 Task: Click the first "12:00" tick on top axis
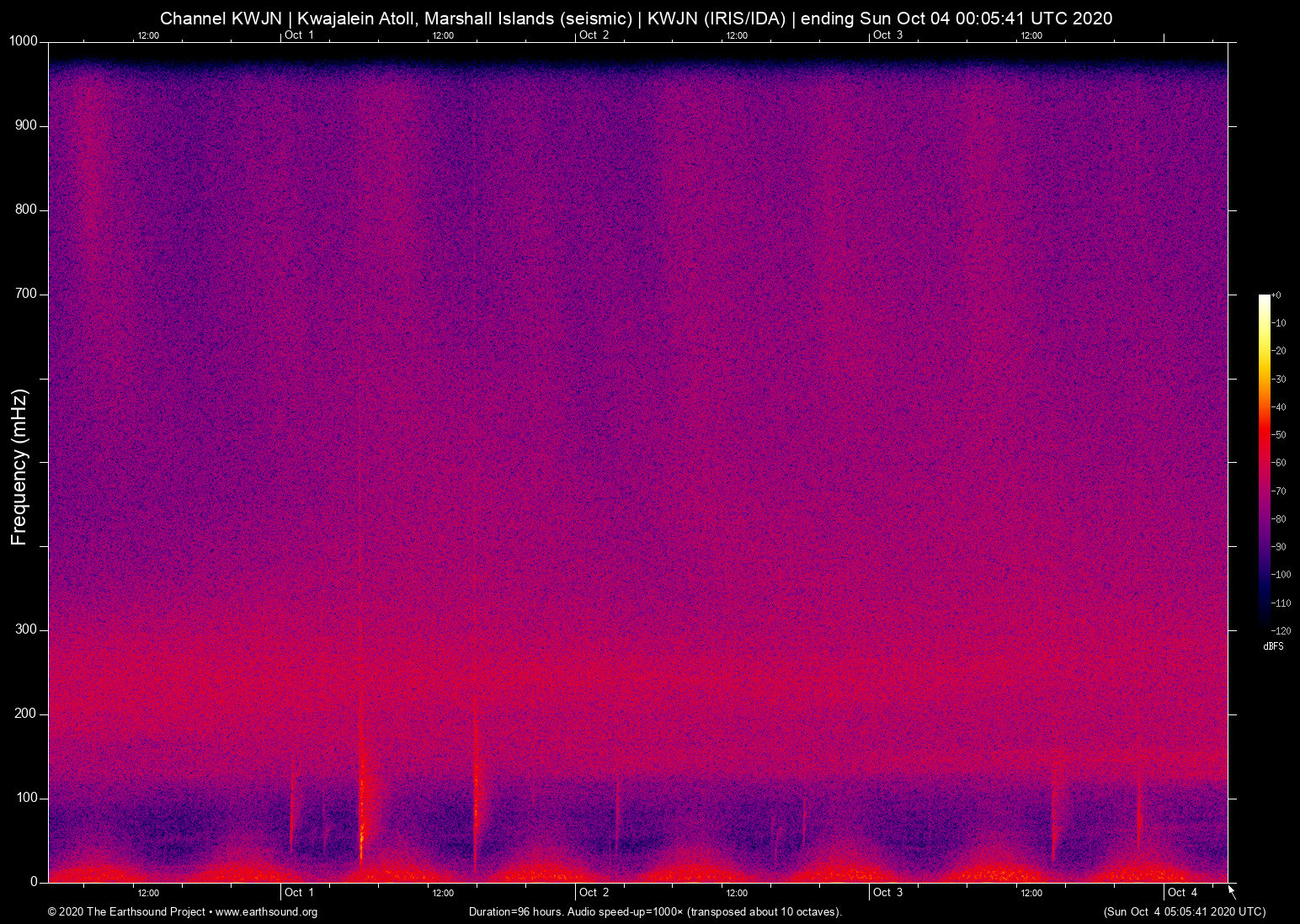(x=148, y=35)
